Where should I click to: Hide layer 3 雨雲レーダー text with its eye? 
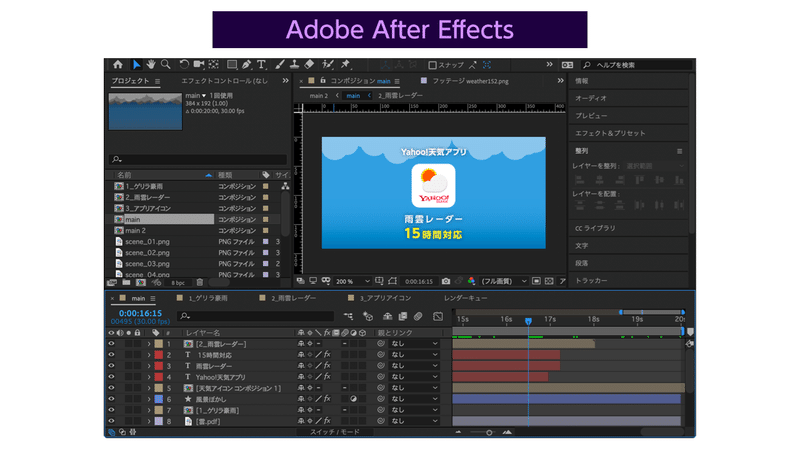(111, 366)
